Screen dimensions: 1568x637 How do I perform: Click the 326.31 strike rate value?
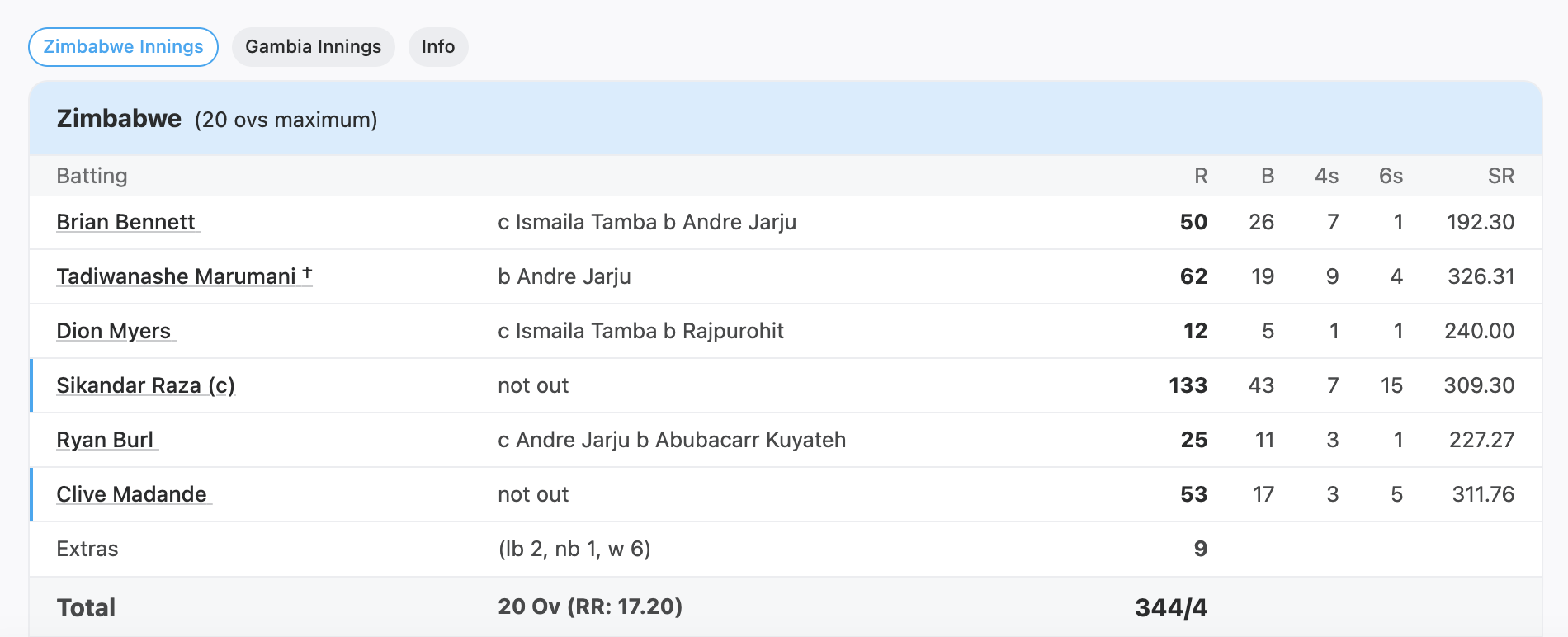tap(1481, 276)
